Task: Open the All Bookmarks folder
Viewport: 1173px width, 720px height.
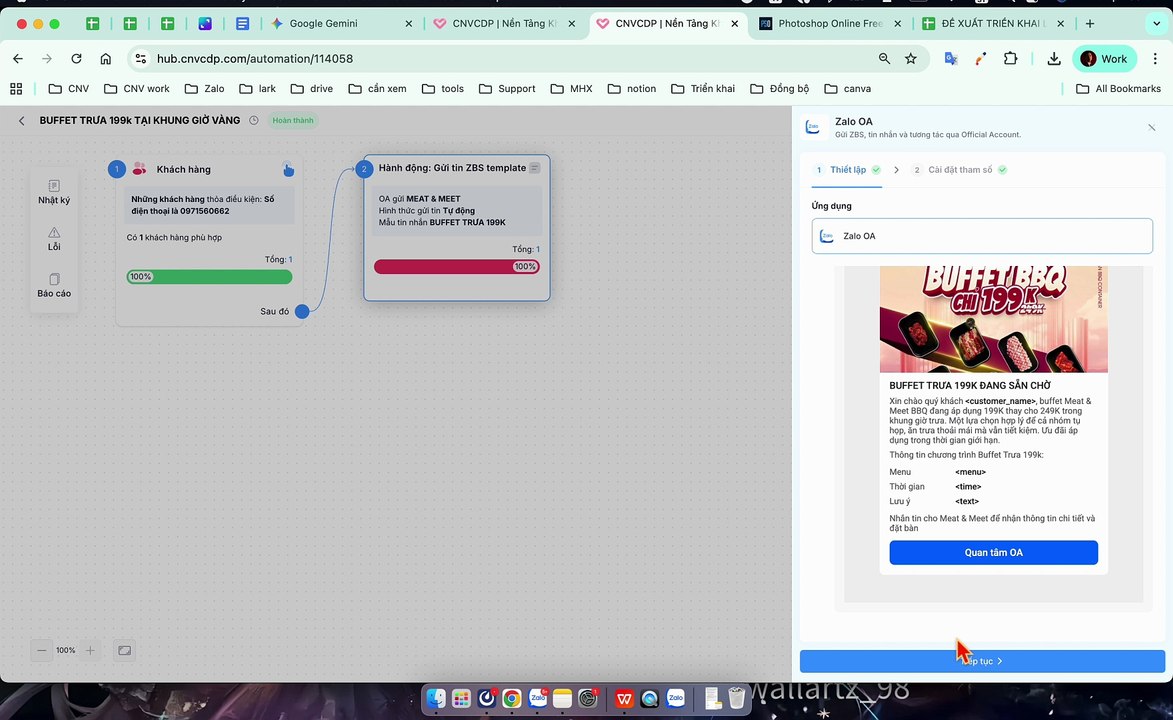Action: (x=1118, y=88)
